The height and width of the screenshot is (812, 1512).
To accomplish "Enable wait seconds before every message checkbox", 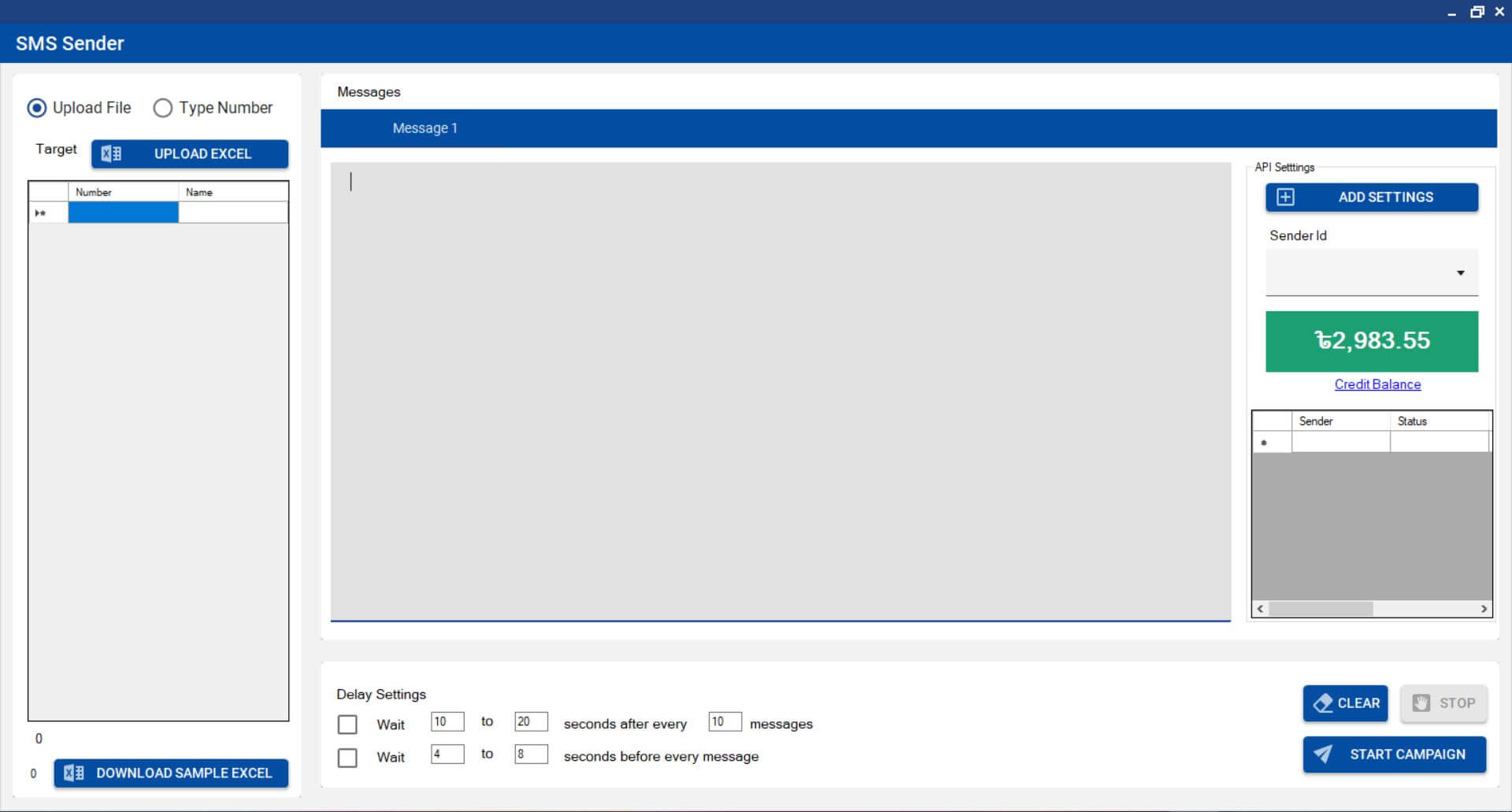I will pos(347,757).
